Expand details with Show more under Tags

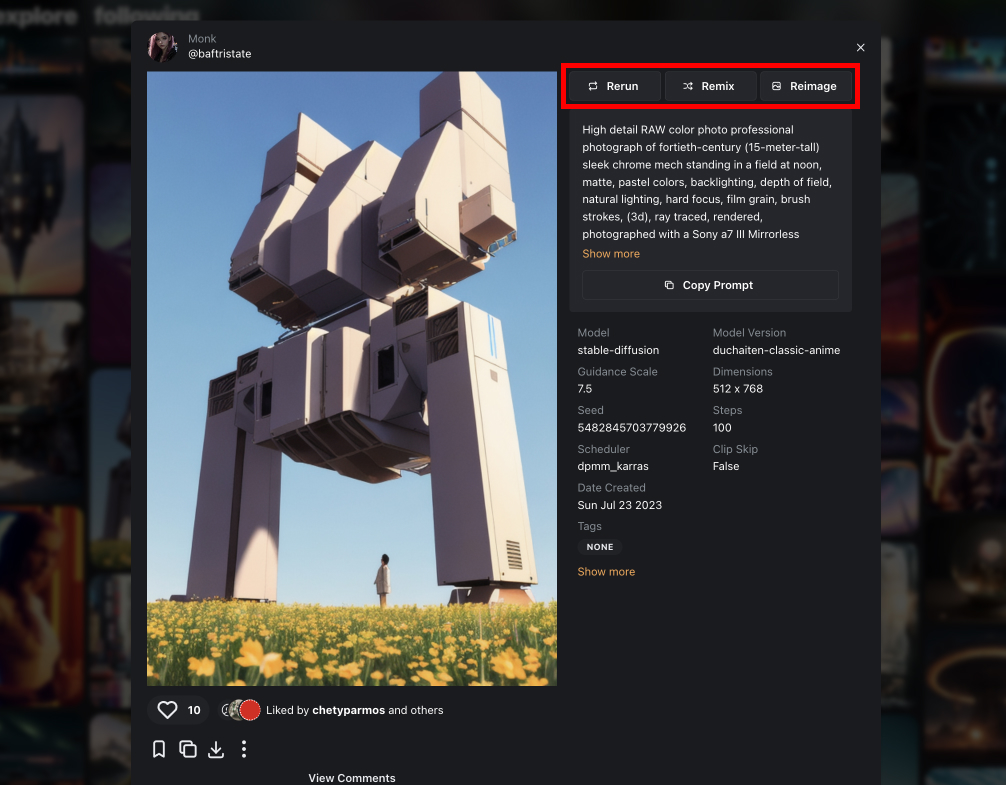(606, 572)
